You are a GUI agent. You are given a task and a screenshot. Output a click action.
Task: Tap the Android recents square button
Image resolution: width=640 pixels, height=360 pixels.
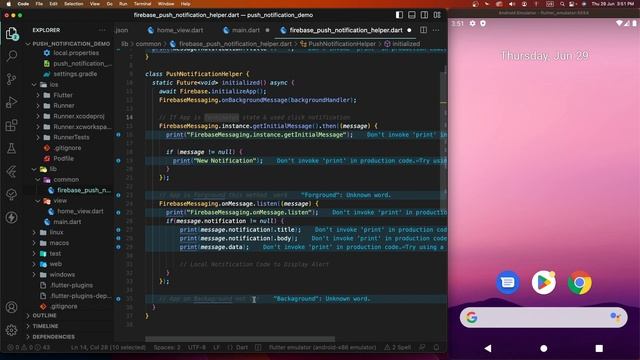pyautogui.click(x=599, y=348)
